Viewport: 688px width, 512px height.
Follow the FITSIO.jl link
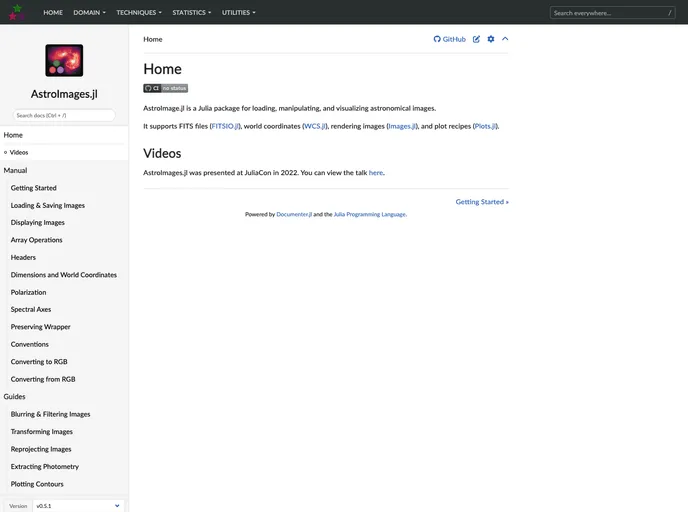tap(225, 126)
